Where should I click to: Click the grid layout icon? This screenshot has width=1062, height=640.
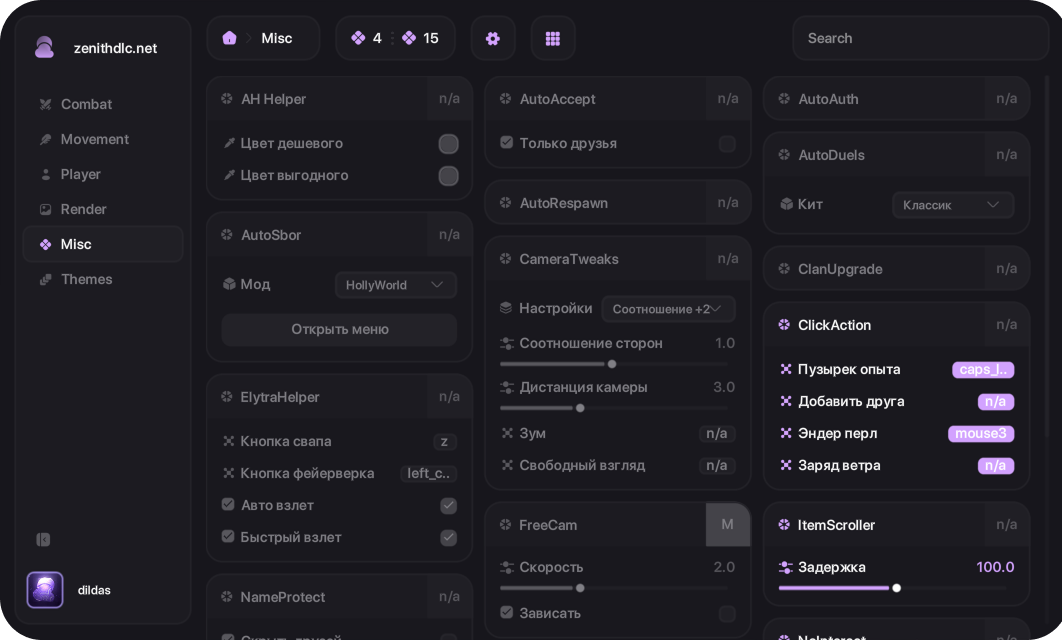552,38
